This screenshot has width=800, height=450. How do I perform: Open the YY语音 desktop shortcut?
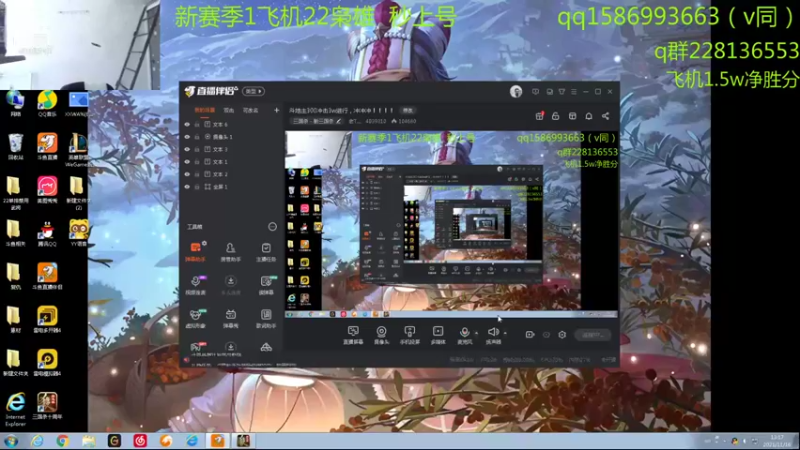point(78,234)
